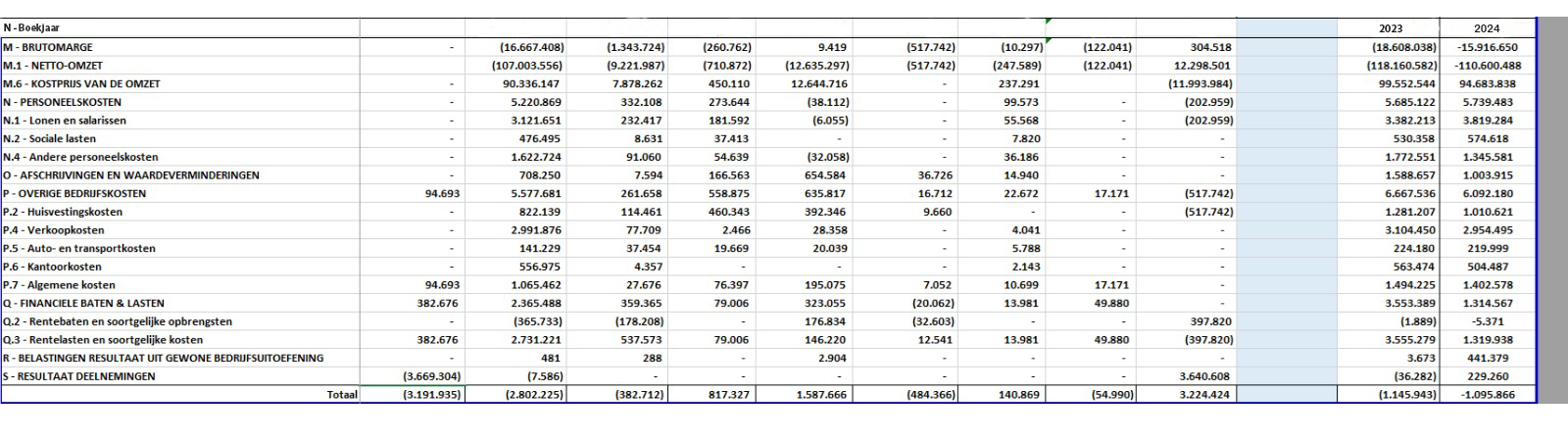Click the light-blue shaded cell in Totaal row
The image size is (1568, 441).
(x=1286, y=395)
